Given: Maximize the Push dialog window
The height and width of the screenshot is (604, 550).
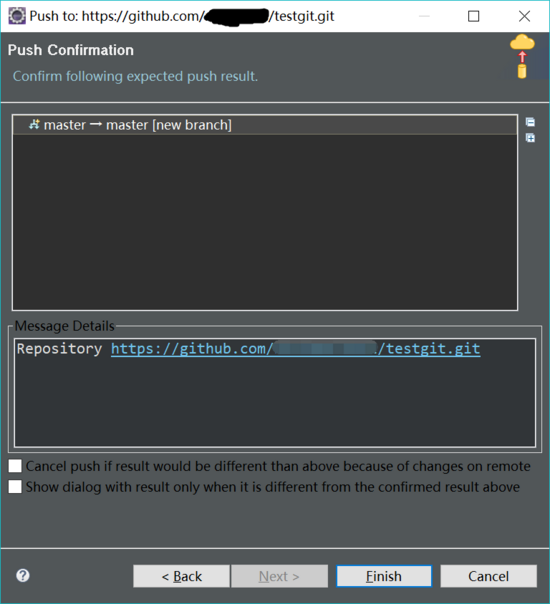Looking at the screenshot, I should pyautogui.click(x=473, y=16).
